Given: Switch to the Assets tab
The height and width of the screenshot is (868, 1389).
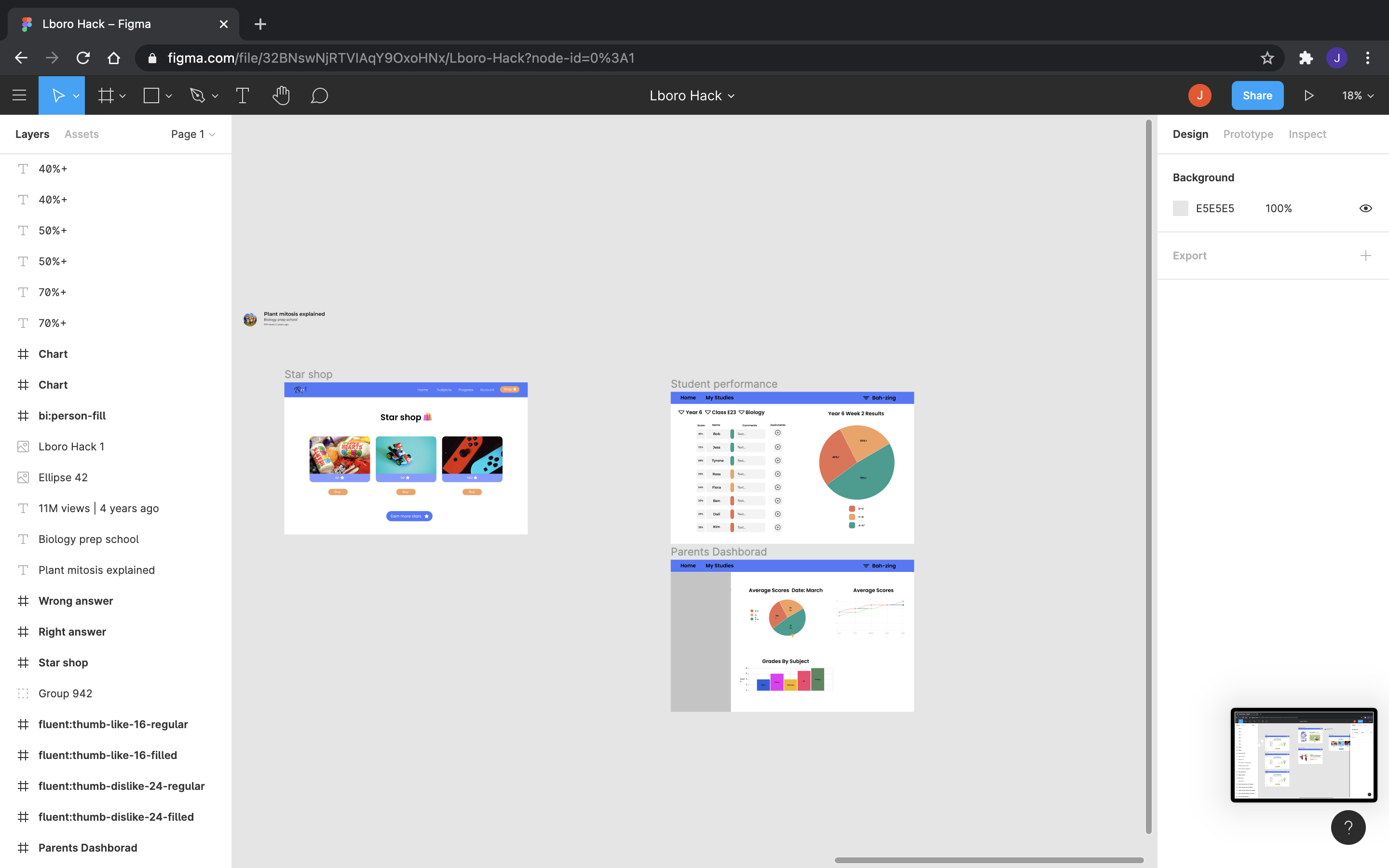Looking at the screenshot, I should click(x=82, y=135).
